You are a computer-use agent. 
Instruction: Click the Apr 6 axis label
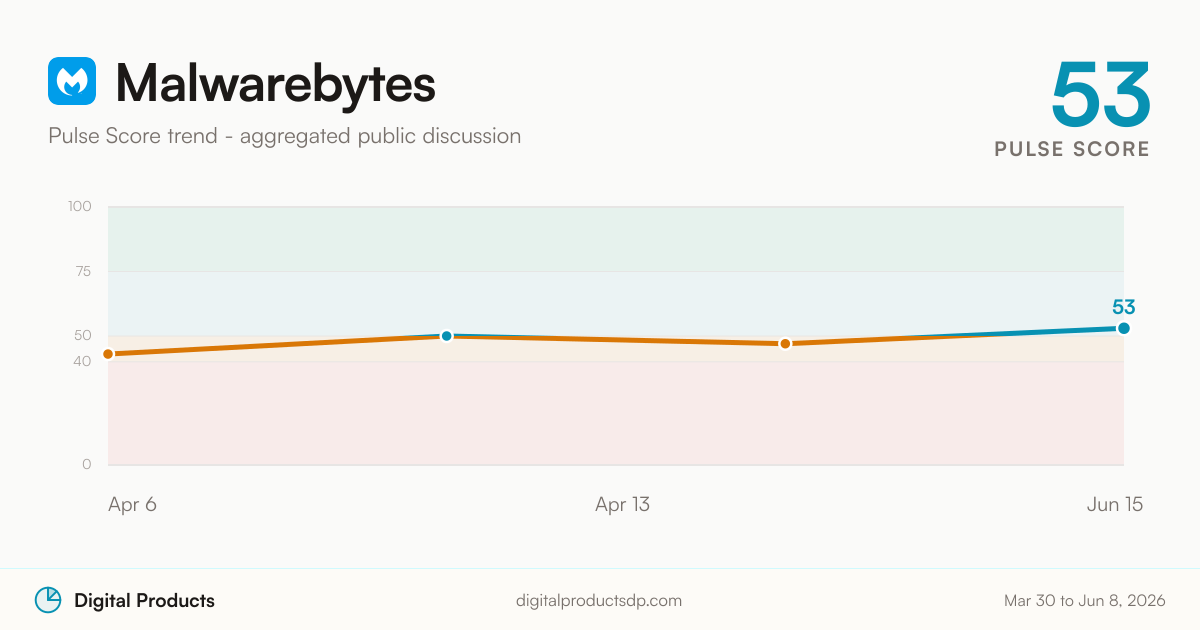pyautogui.click(x=132, y=505)
